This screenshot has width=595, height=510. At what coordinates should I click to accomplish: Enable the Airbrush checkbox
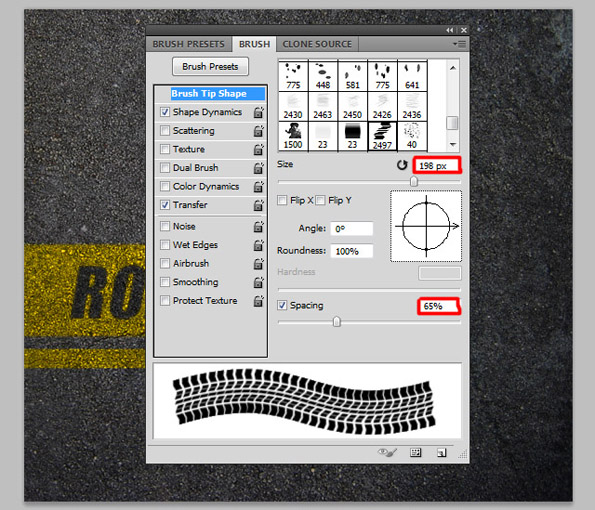(165, 263)
